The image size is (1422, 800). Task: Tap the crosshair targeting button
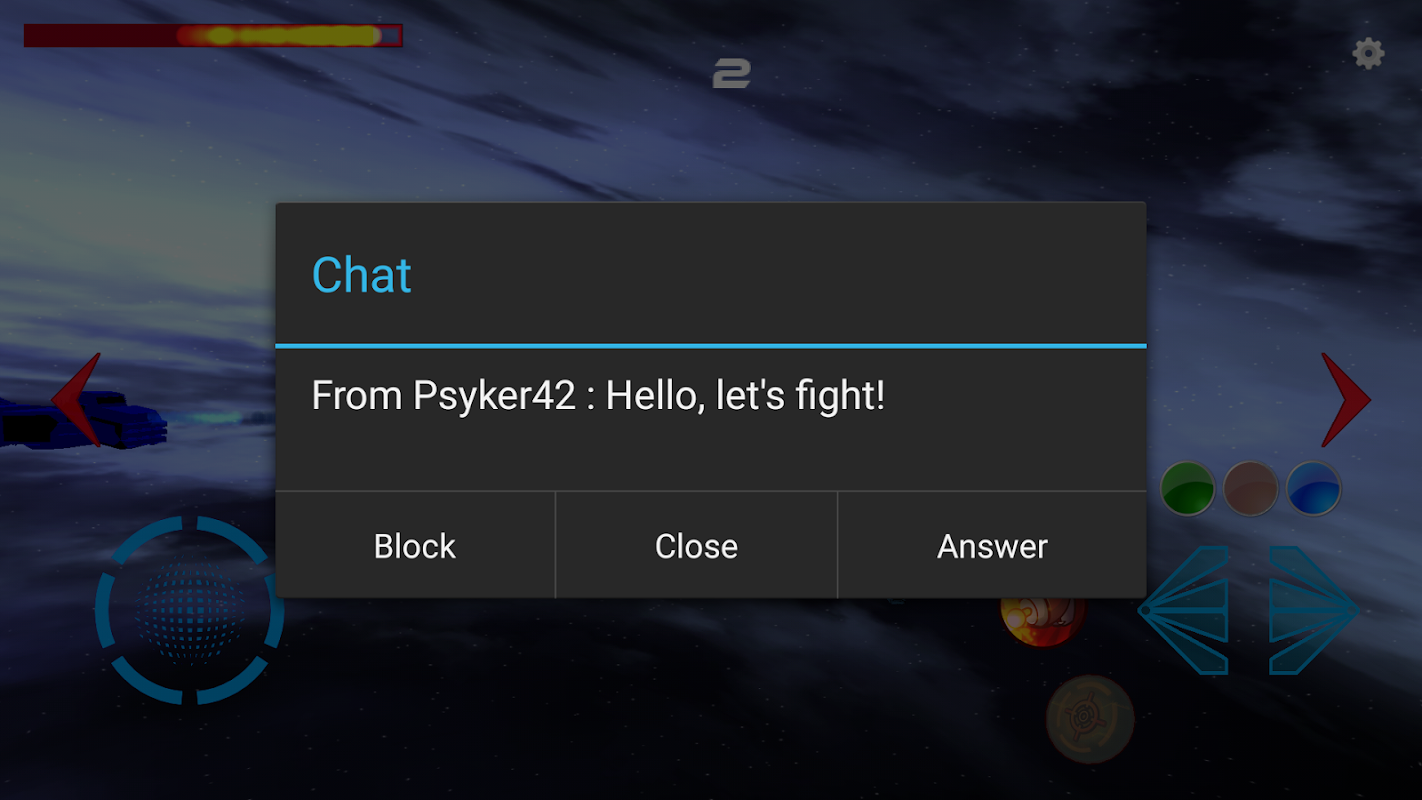[x=1089, y=719]
